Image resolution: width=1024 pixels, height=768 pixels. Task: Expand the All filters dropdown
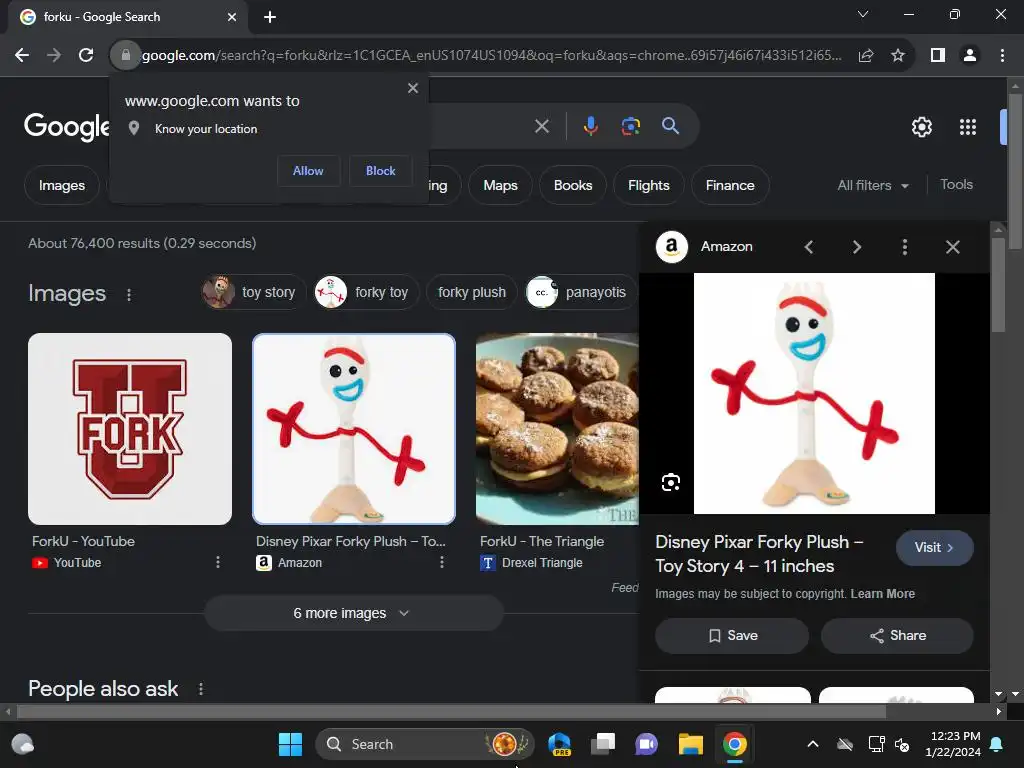[x=873, y=185]
